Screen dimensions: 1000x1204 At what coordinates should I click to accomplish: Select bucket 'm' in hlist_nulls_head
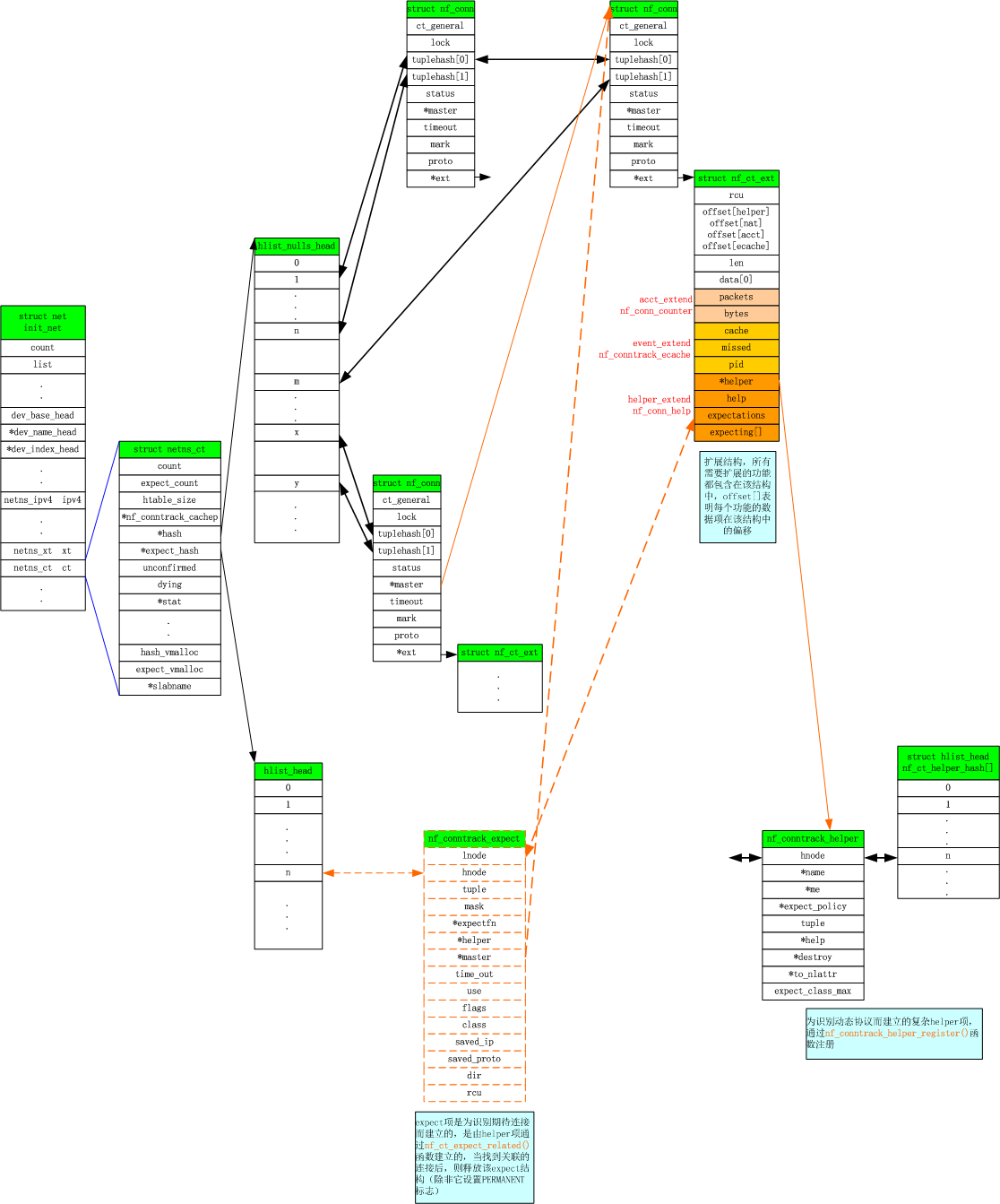click(x=297, y=382)
